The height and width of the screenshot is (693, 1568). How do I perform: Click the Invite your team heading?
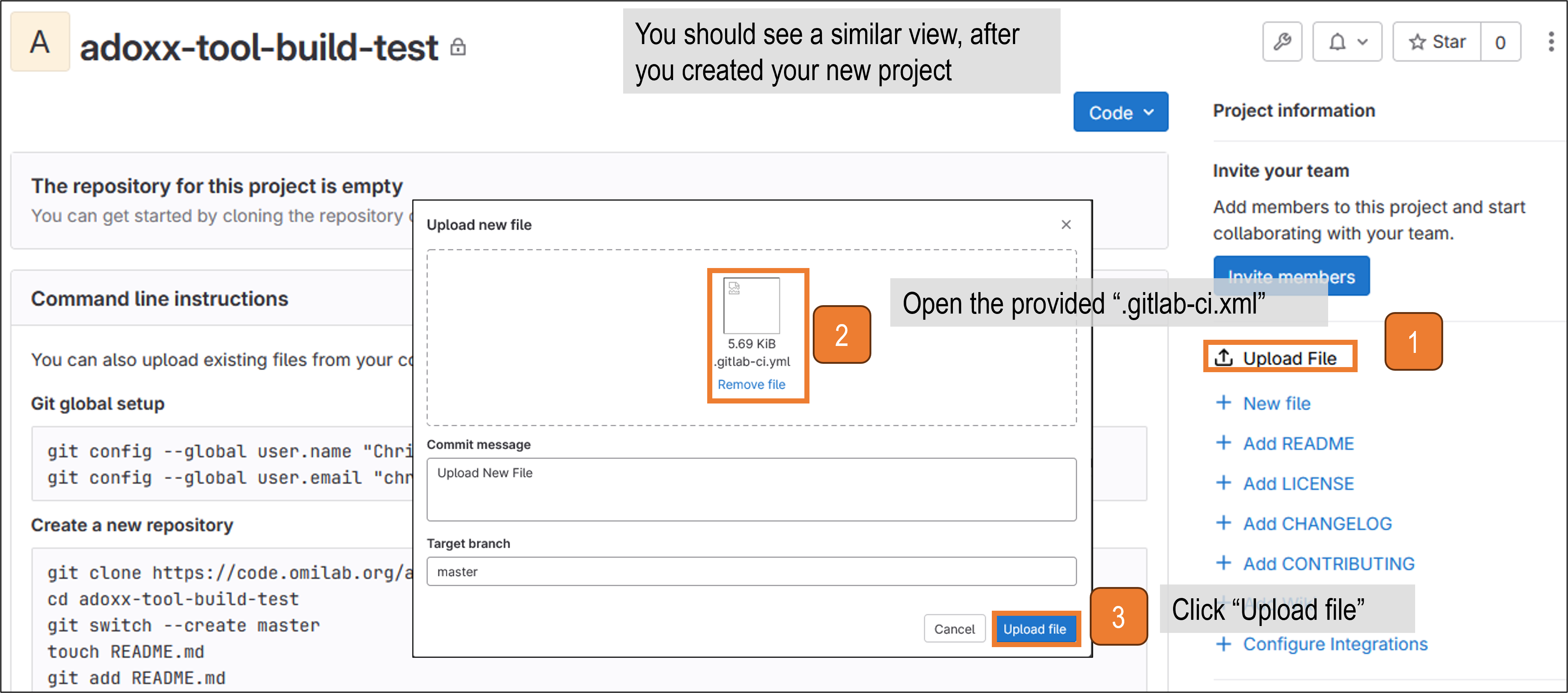coord(1281,171)
